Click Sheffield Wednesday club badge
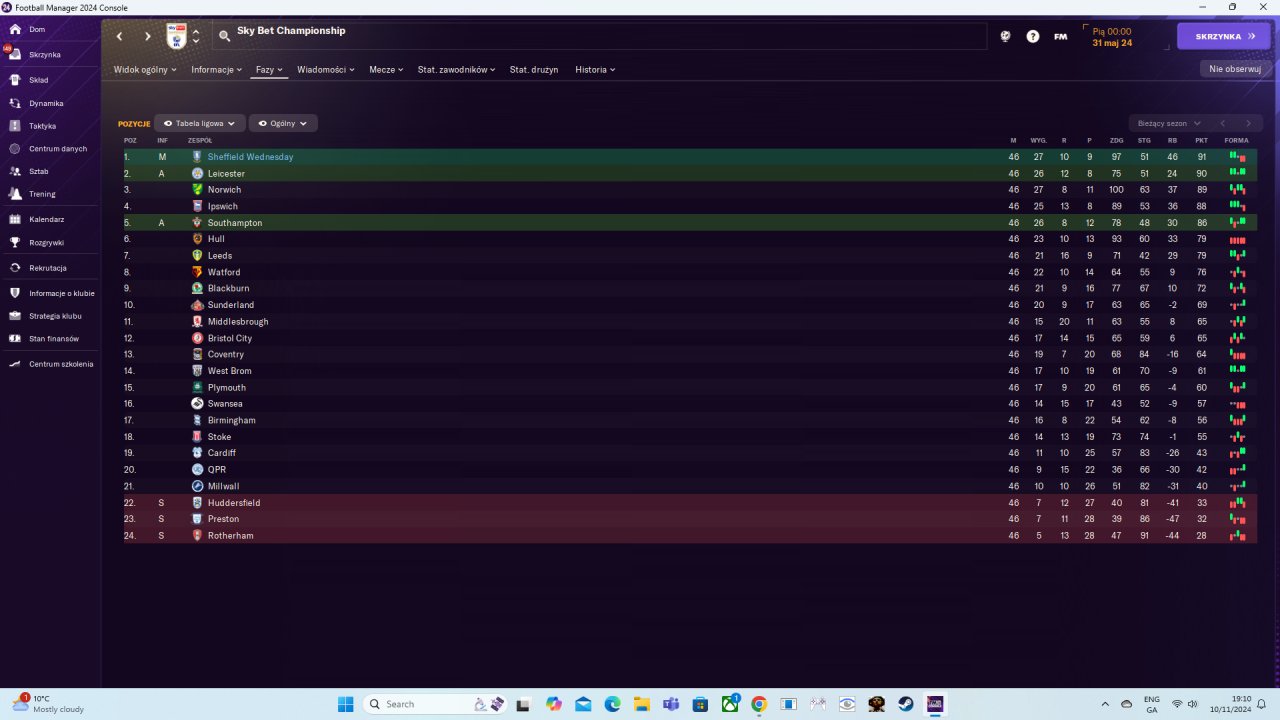 197,157
